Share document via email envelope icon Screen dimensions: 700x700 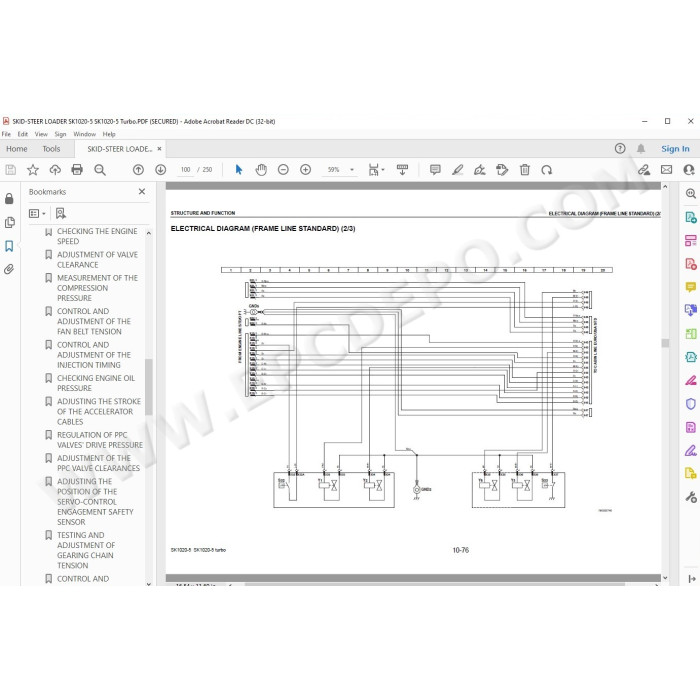[x=667, y=170]
